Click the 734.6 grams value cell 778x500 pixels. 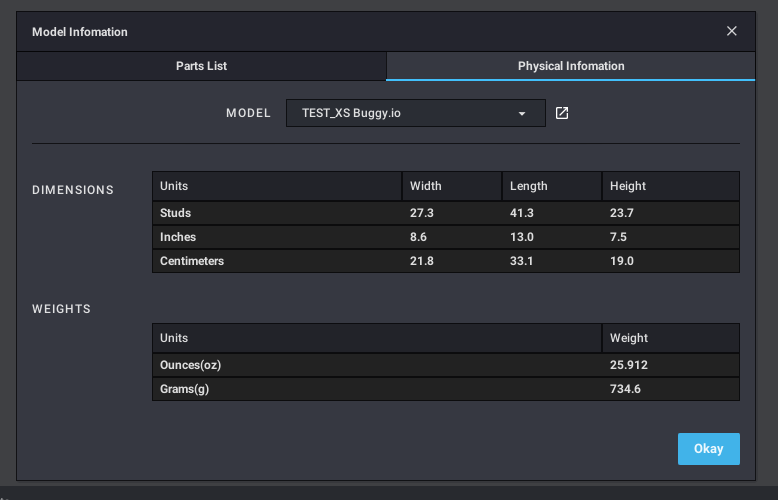click(671, 389)
